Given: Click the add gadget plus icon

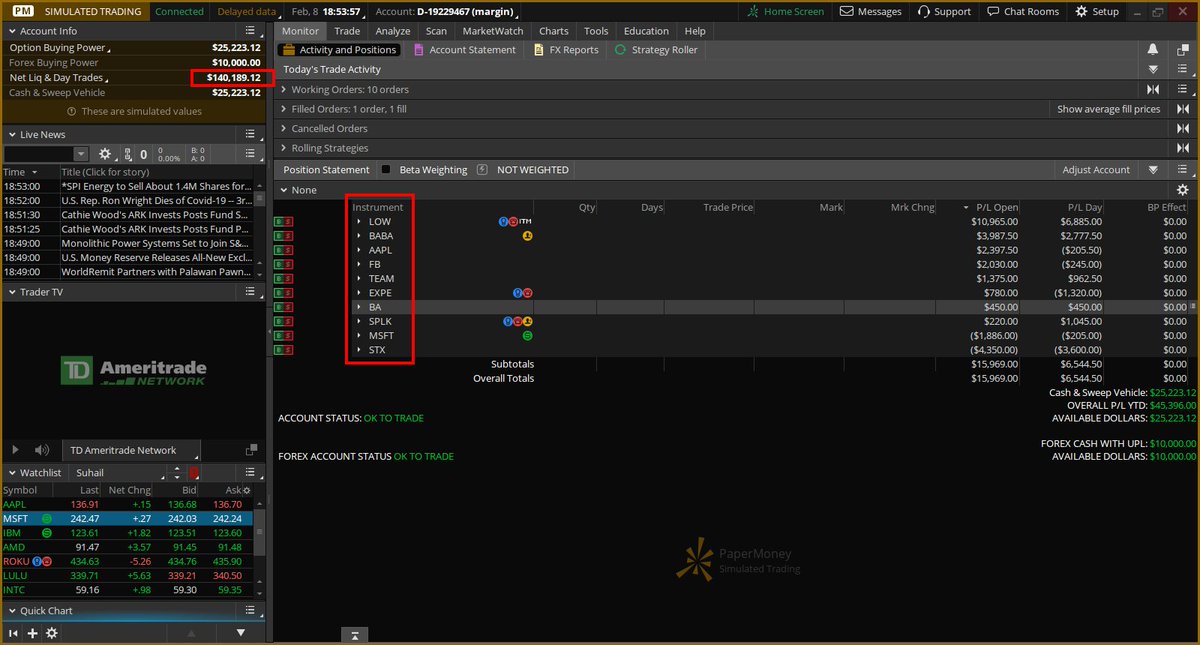Looking at the screenshot, I should (x=32, y=633).
